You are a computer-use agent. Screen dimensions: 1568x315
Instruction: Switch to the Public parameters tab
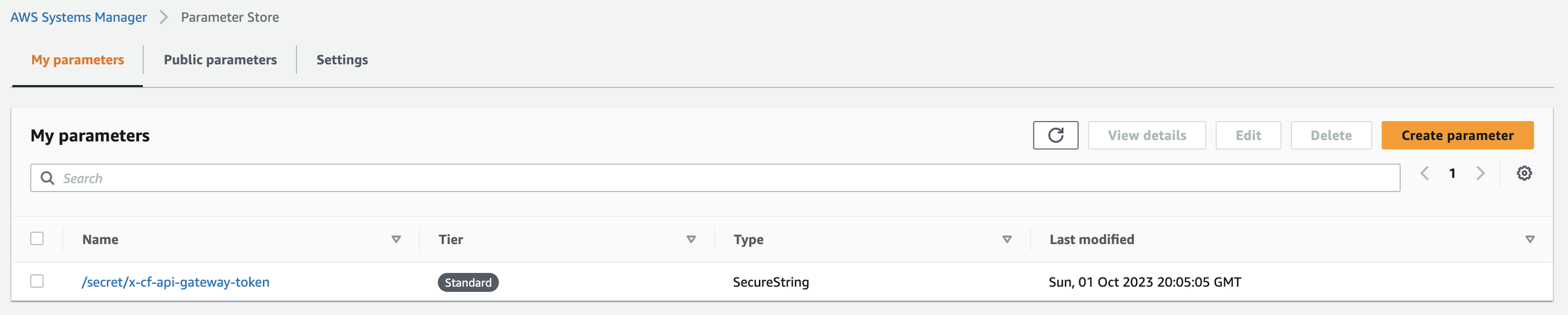[x=220, y=60]
